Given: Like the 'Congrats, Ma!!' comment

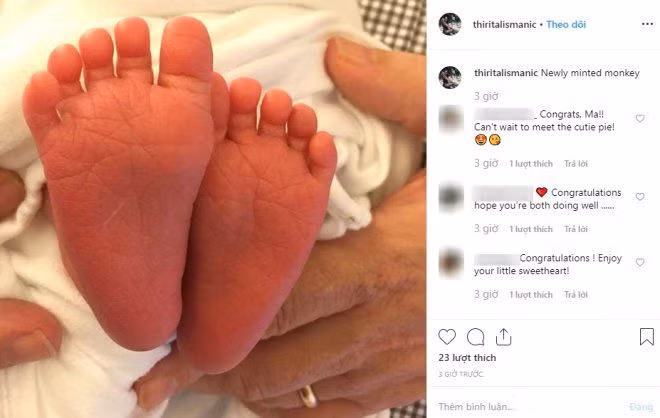Looking at the screenshot, I should [640, 118].
